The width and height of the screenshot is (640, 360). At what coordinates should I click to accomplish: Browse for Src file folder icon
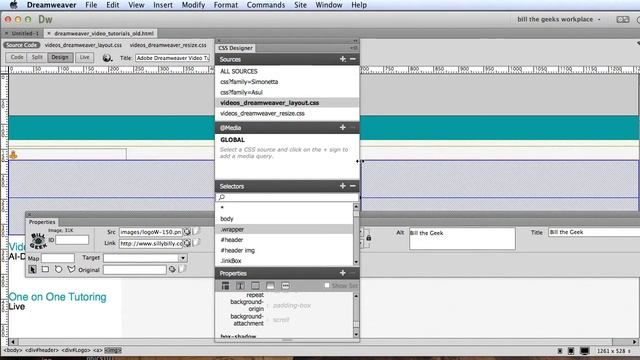tap(196, 231)
